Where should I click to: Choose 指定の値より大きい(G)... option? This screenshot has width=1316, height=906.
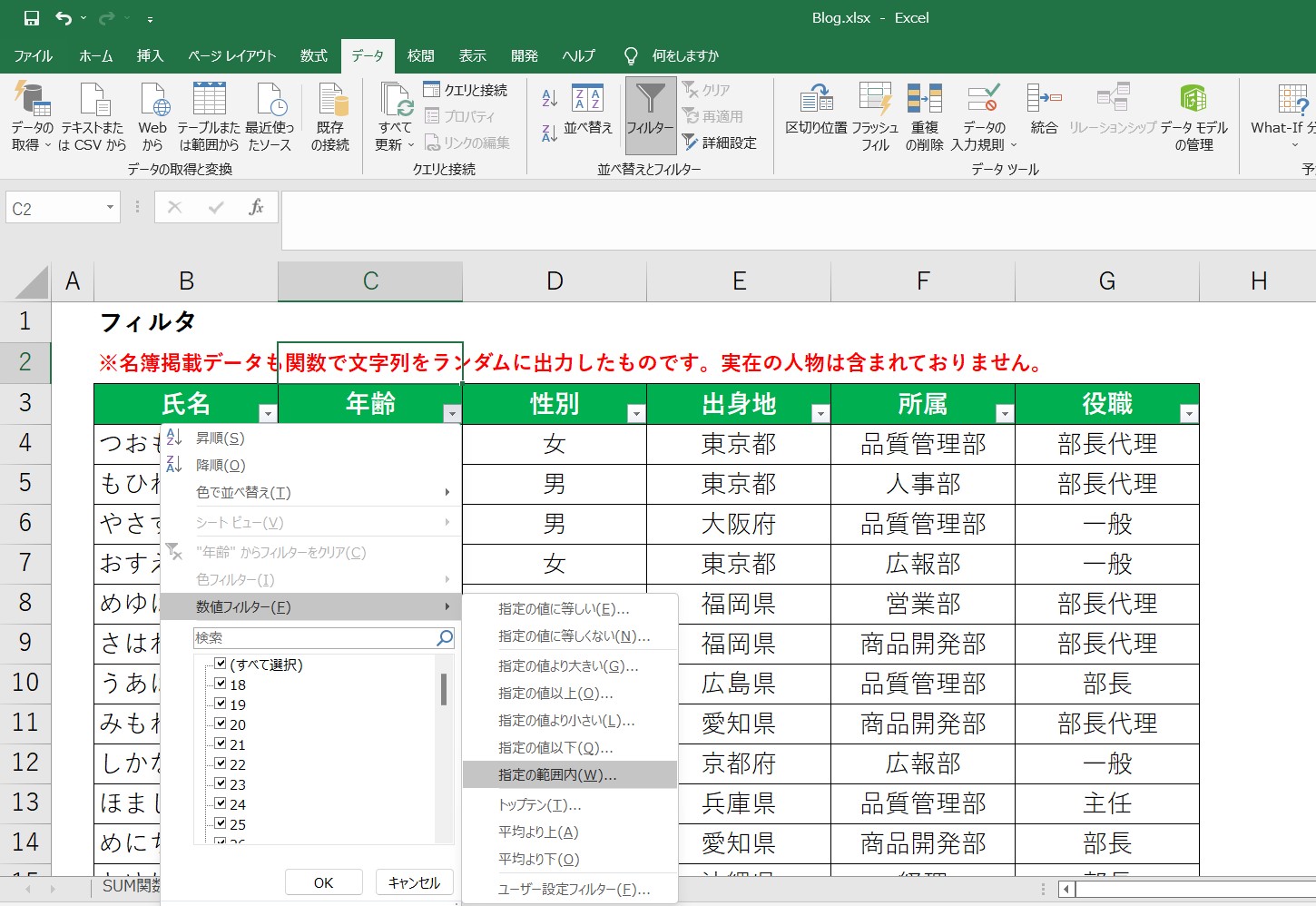[570, 665]
